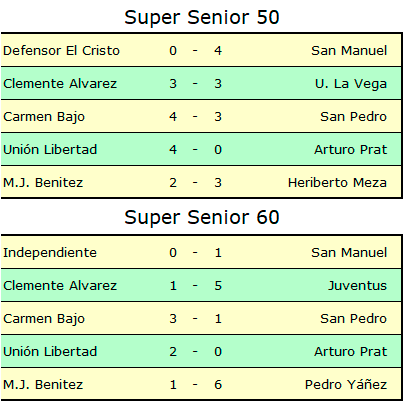Click the Juventus team name
The height and width of the screenshot is (401, 403).
point(357,286)
